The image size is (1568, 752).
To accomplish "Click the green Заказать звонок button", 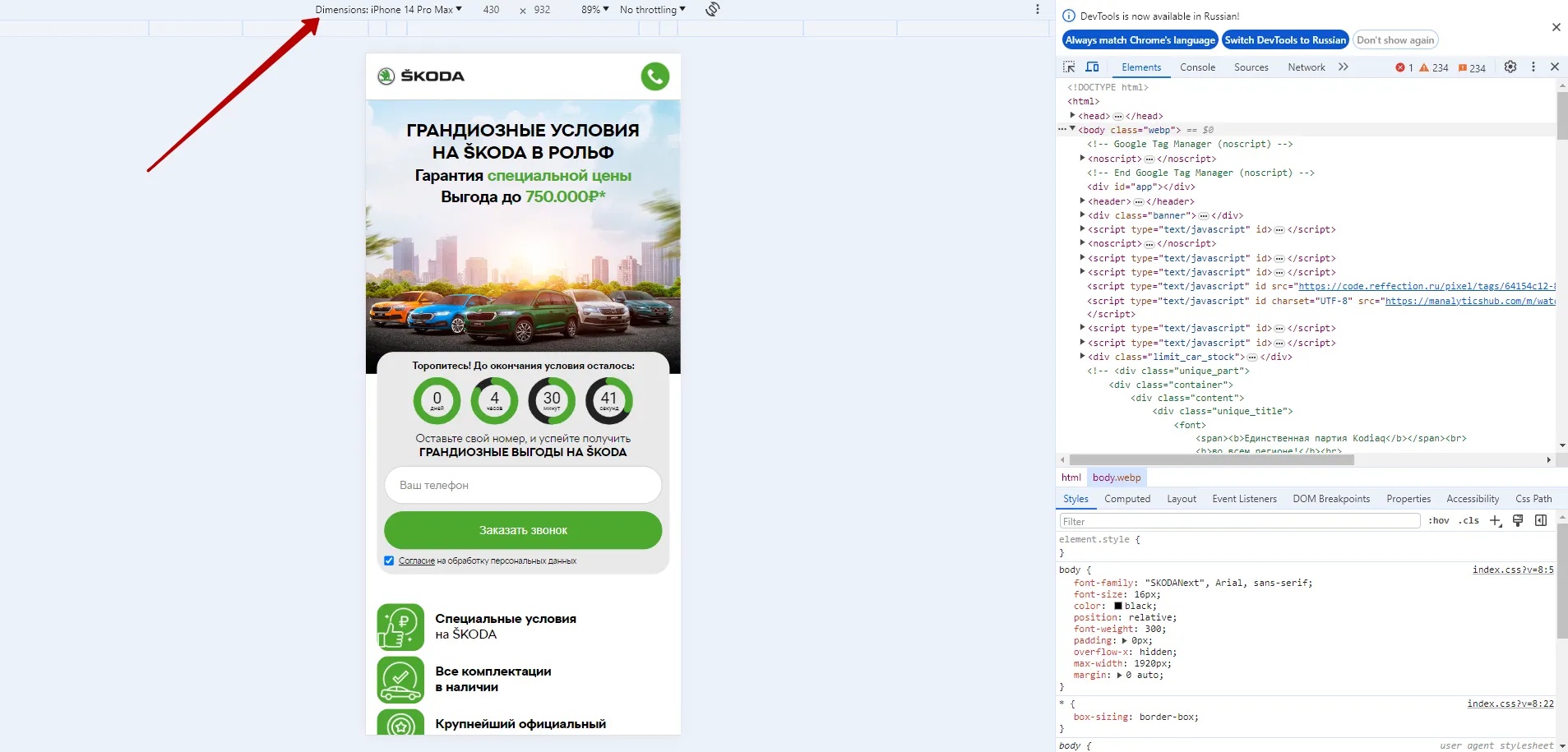I will (x=523, y=531).
